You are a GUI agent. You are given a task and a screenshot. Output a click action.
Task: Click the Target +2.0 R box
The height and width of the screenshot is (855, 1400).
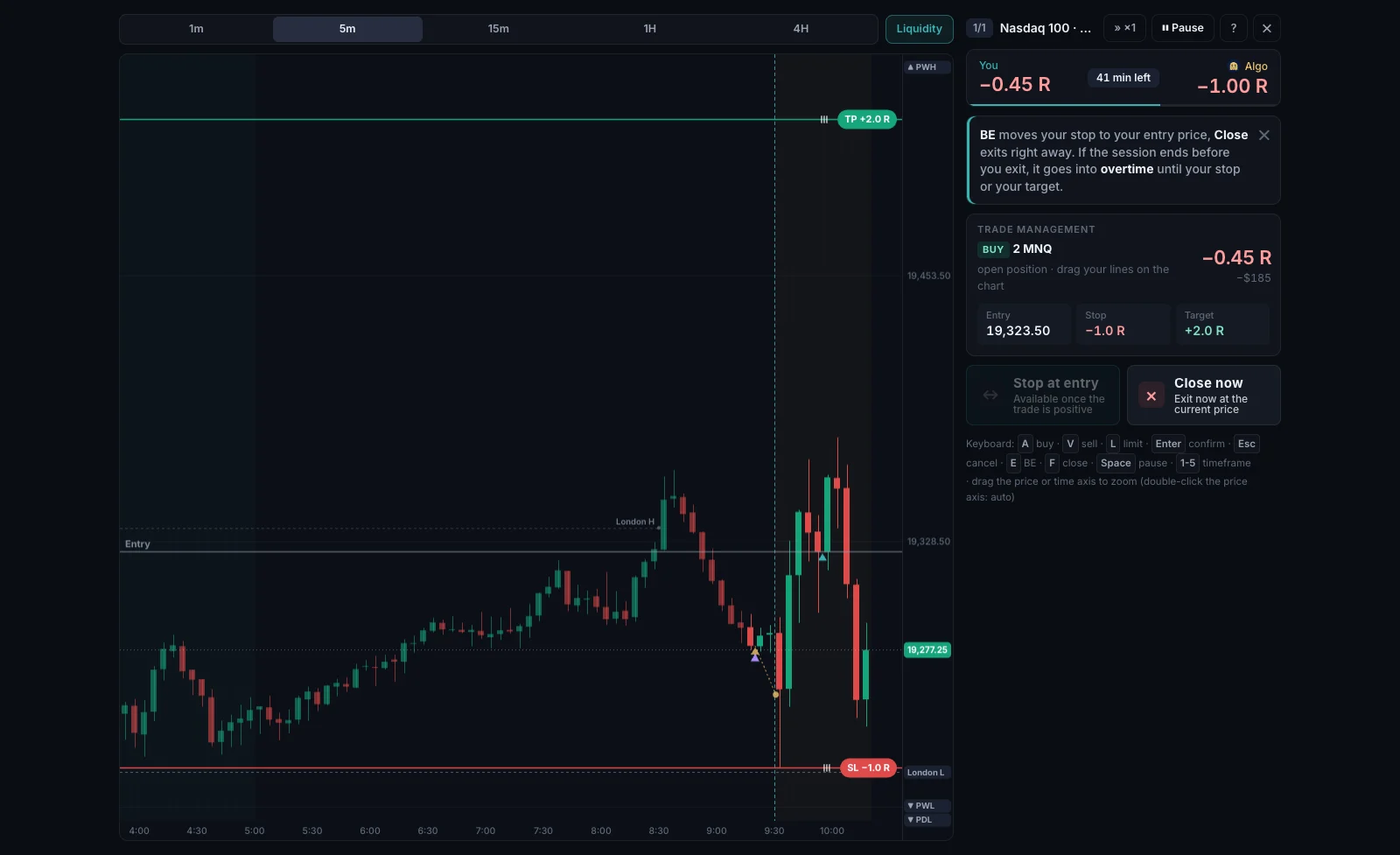click(x=1222, y=324)
